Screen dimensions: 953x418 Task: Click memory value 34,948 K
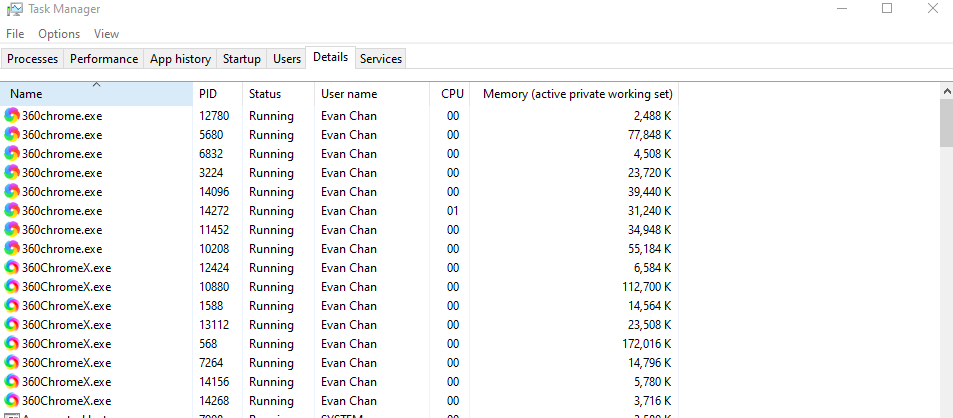650,230
